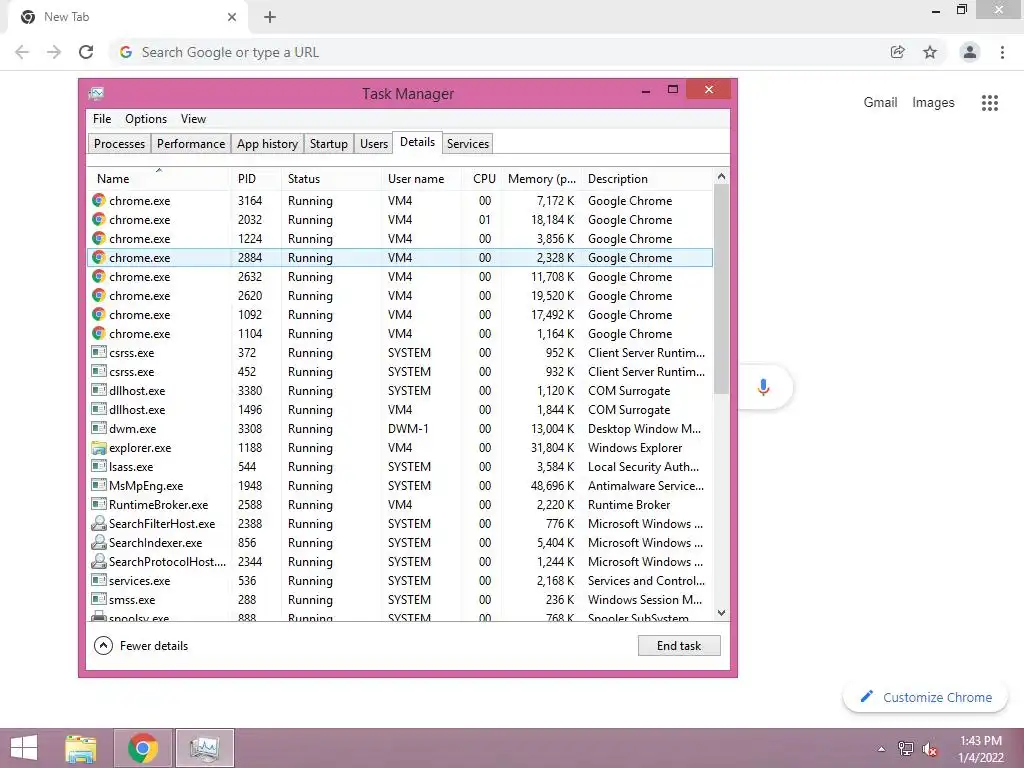This screenshot has height=768, width=1024.
Task: Reload the page in Chrome
Action: click(x=86, y=52)
